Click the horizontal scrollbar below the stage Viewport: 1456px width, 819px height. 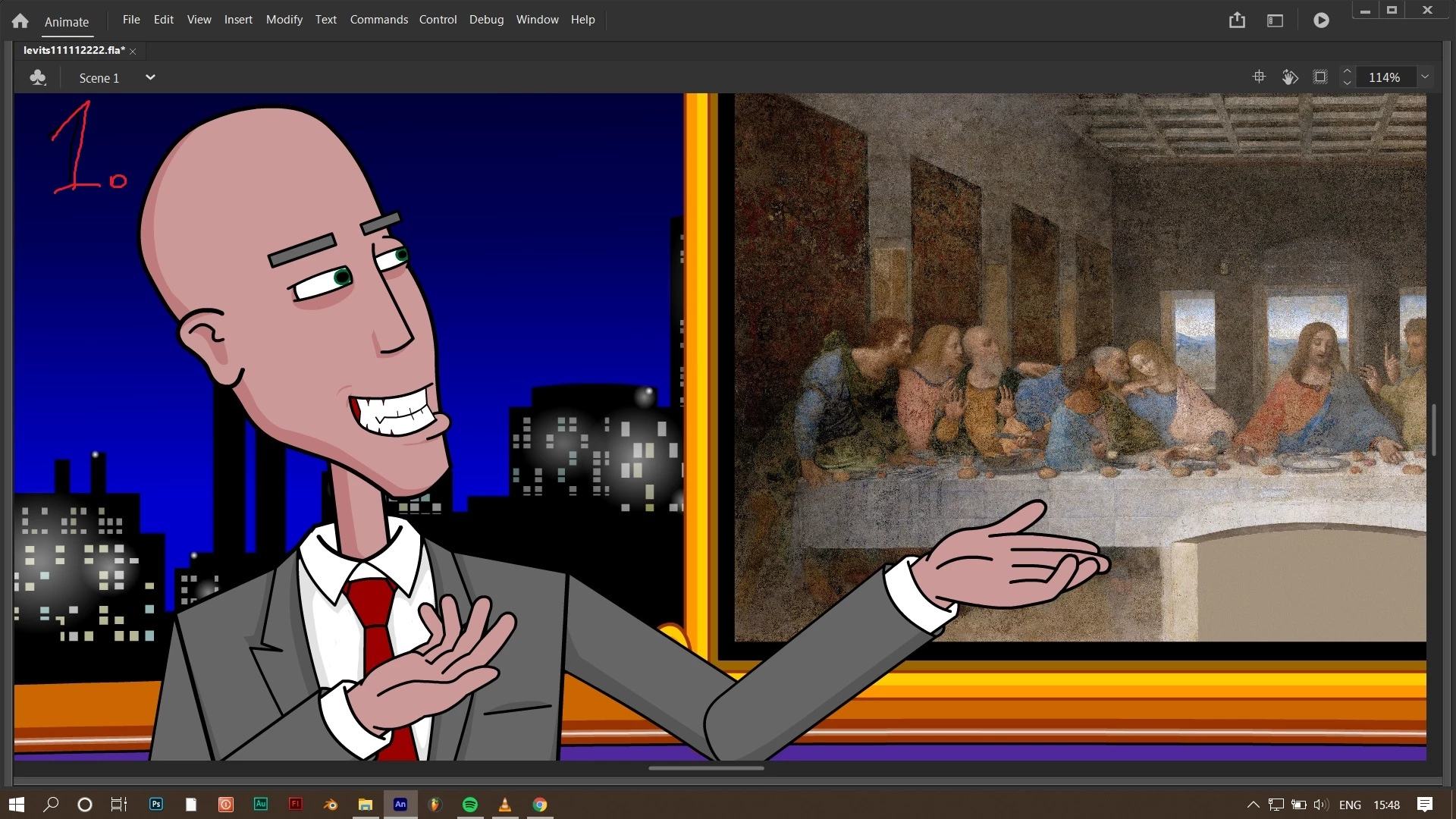pyautogui.click(x=705, y=767)
